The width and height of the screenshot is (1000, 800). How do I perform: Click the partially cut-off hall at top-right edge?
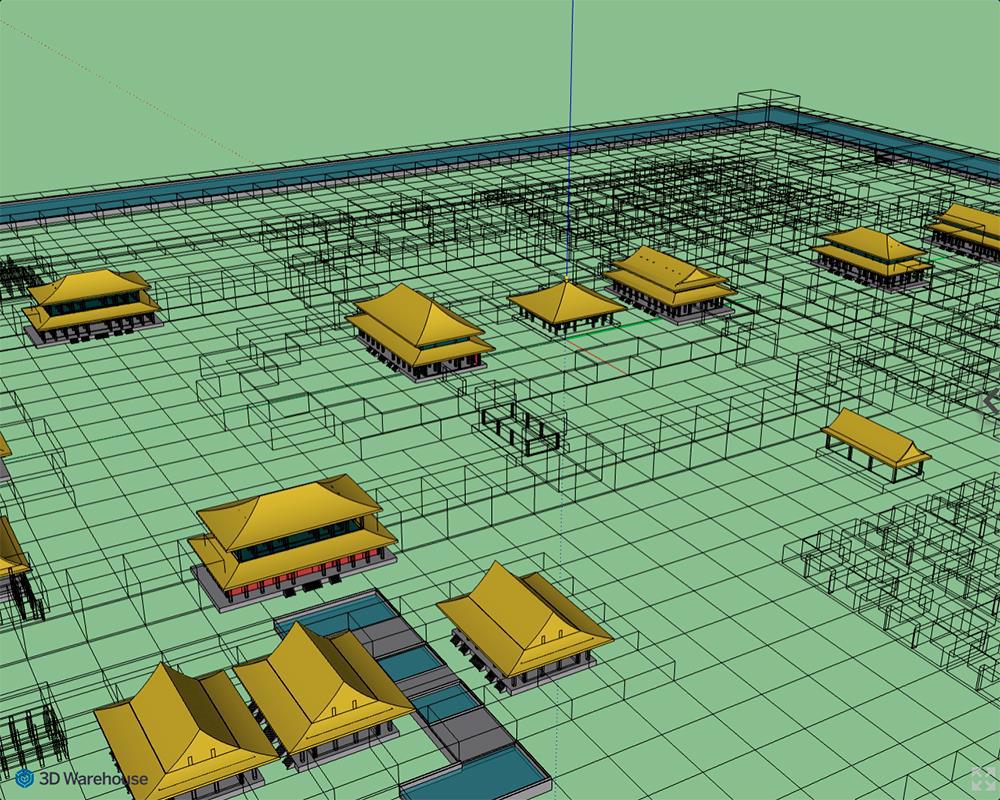click(968, 228)
